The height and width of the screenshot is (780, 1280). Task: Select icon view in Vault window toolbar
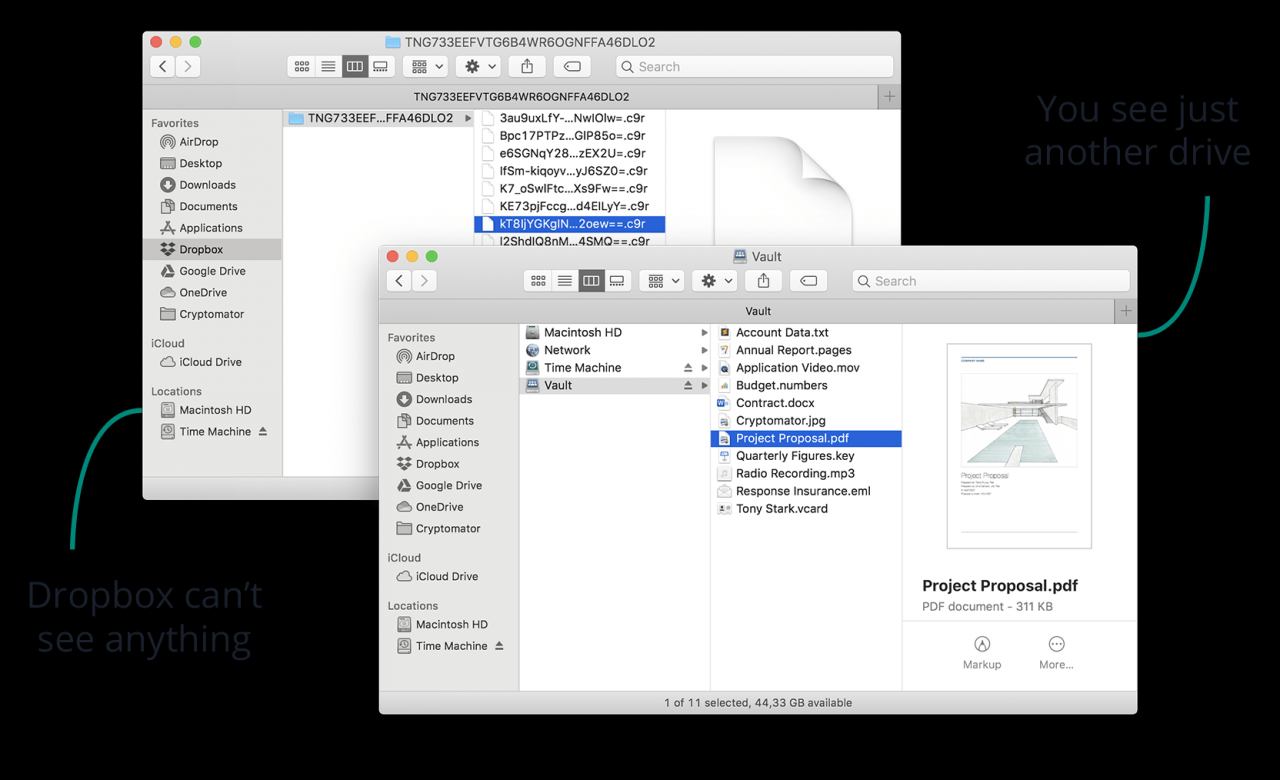click(x=538, y=281)
